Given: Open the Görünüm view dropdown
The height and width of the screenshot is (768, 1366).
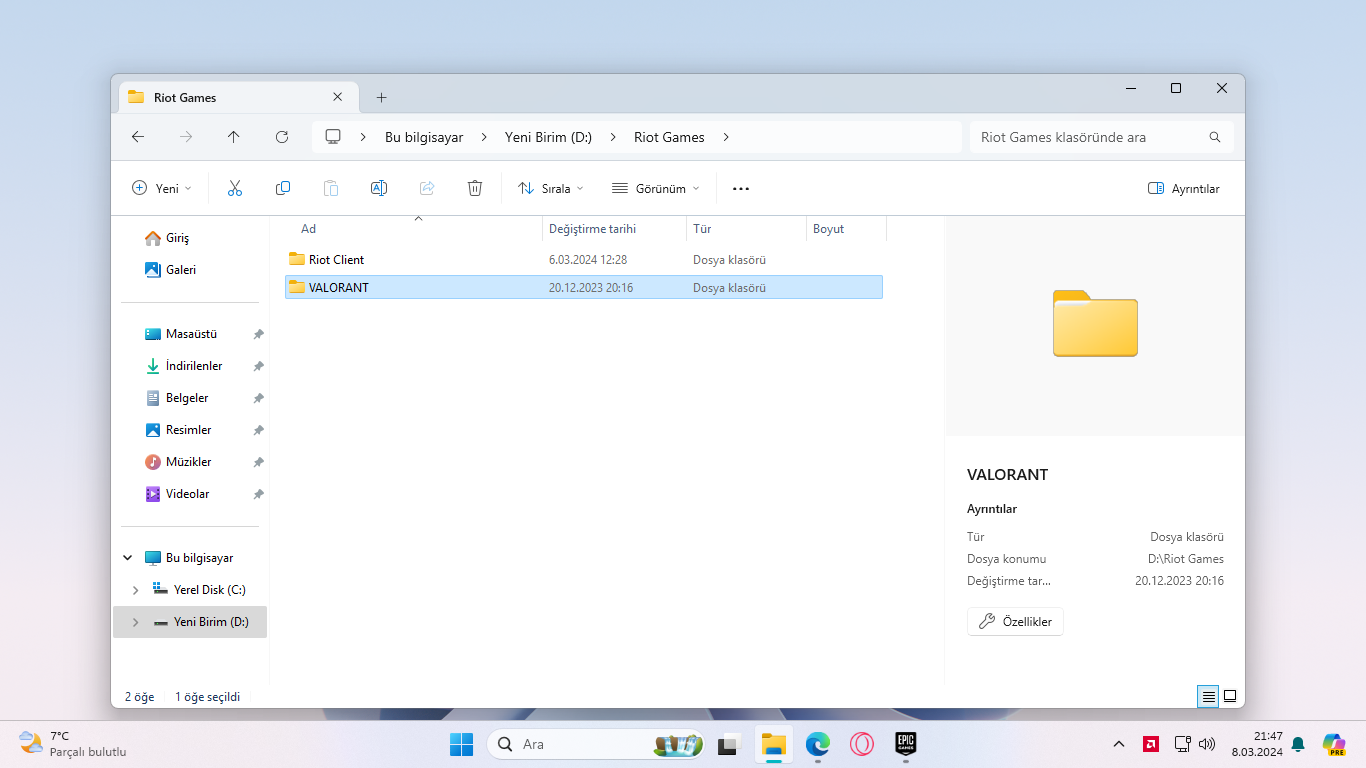Looking at the screenshot, I should point(656,188).
